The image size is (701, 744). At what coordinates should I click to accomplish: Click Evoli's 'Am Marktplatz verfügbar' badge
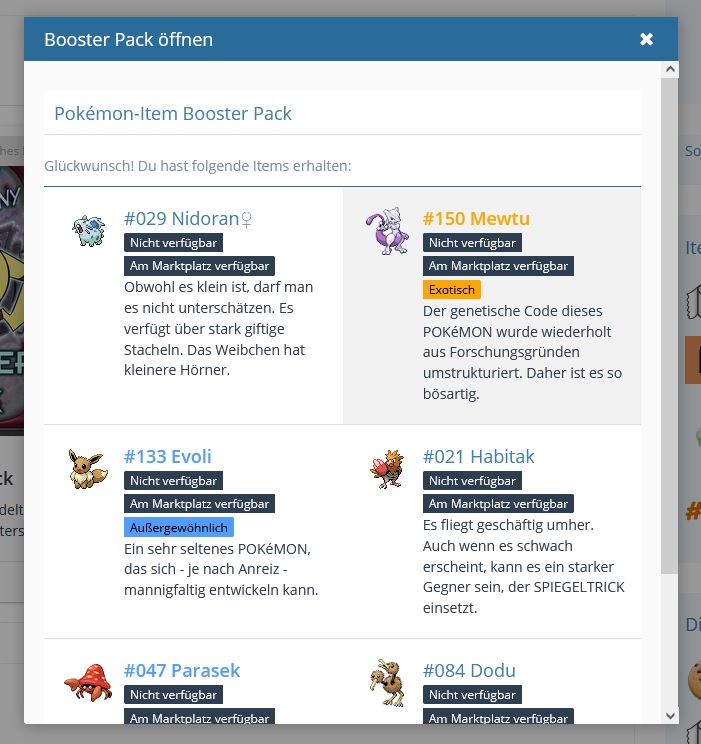pyautogui.click(x=199, y=504)
